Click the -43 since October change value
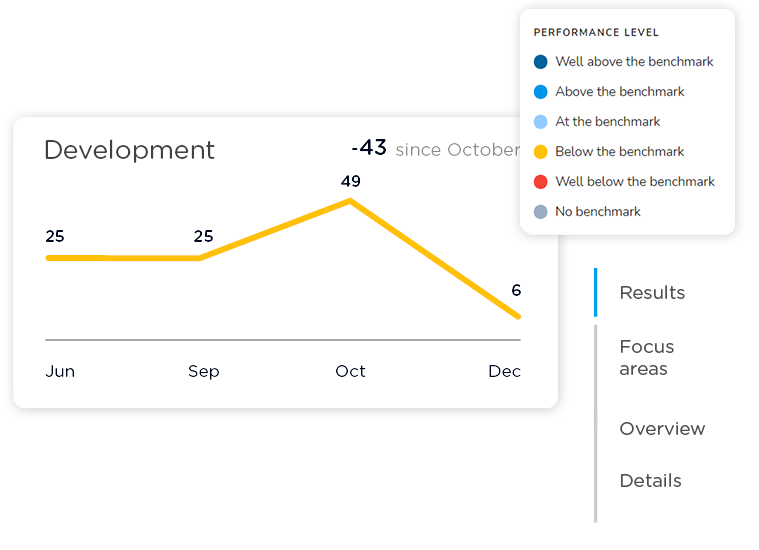759x550 pixels. (x=435, y=149)
